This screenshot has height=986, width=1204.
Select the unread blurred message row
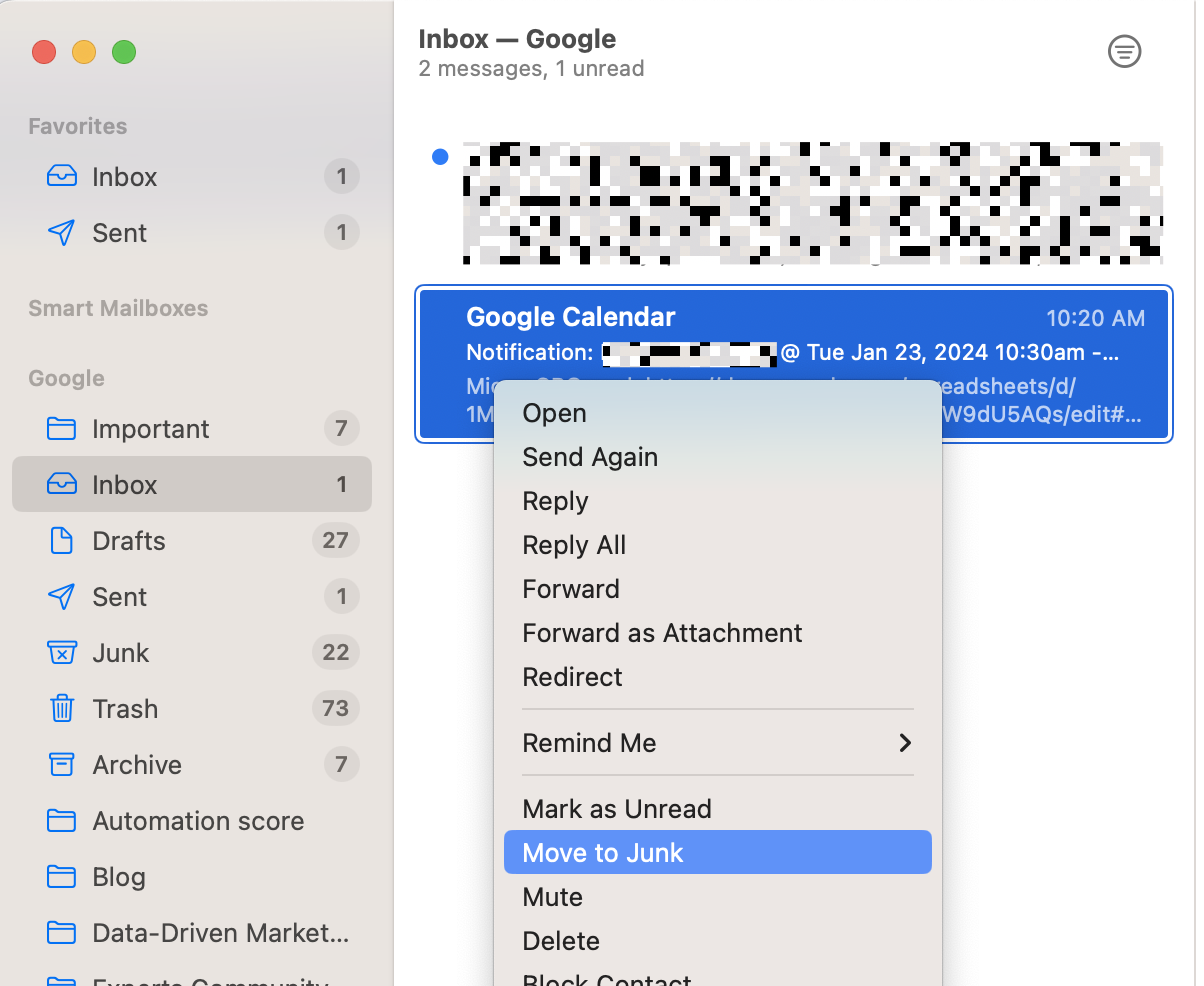pos(794,204)
